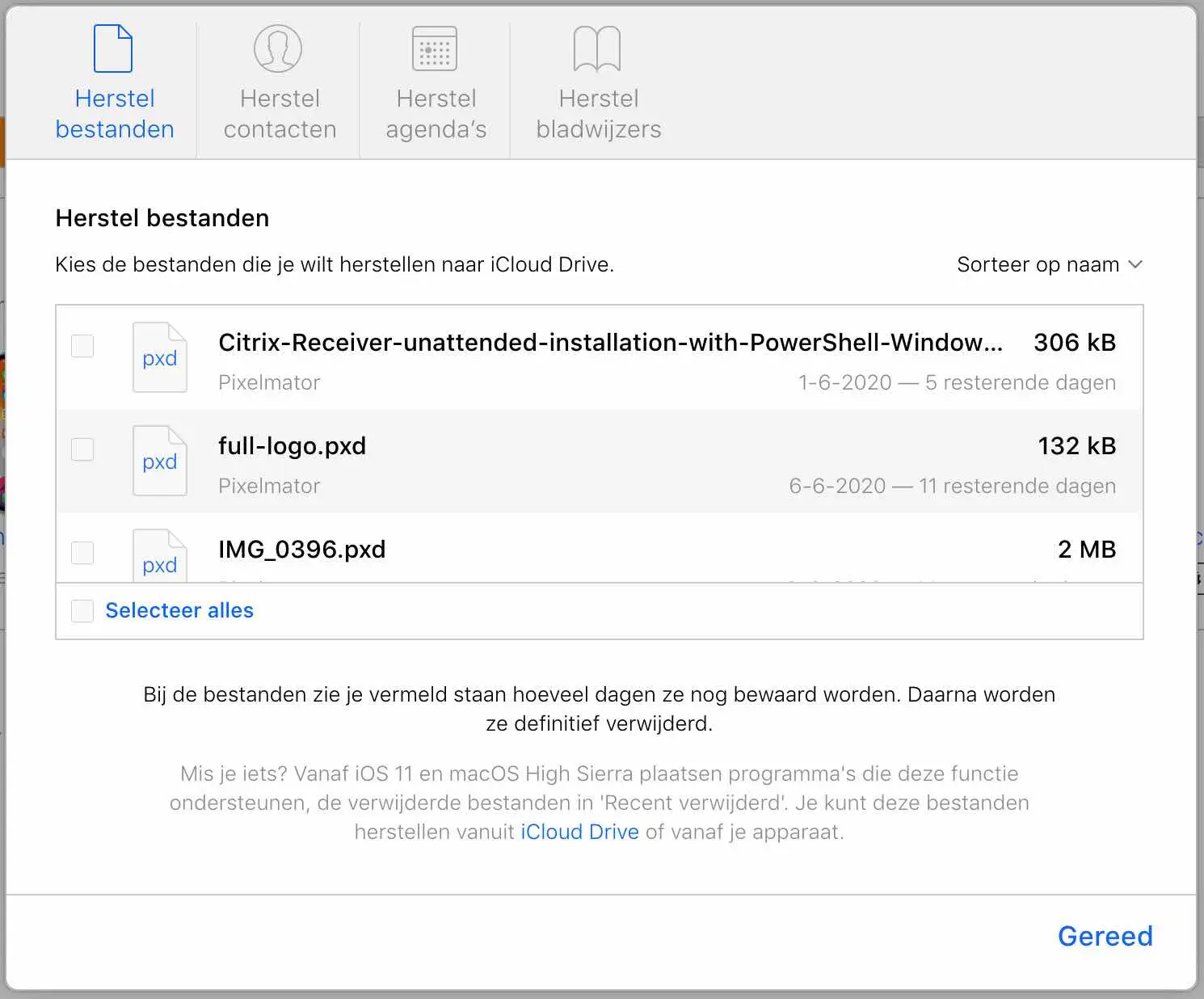
Task: Click the pxd file icon for full-logo.pxd
Action: 160,461
